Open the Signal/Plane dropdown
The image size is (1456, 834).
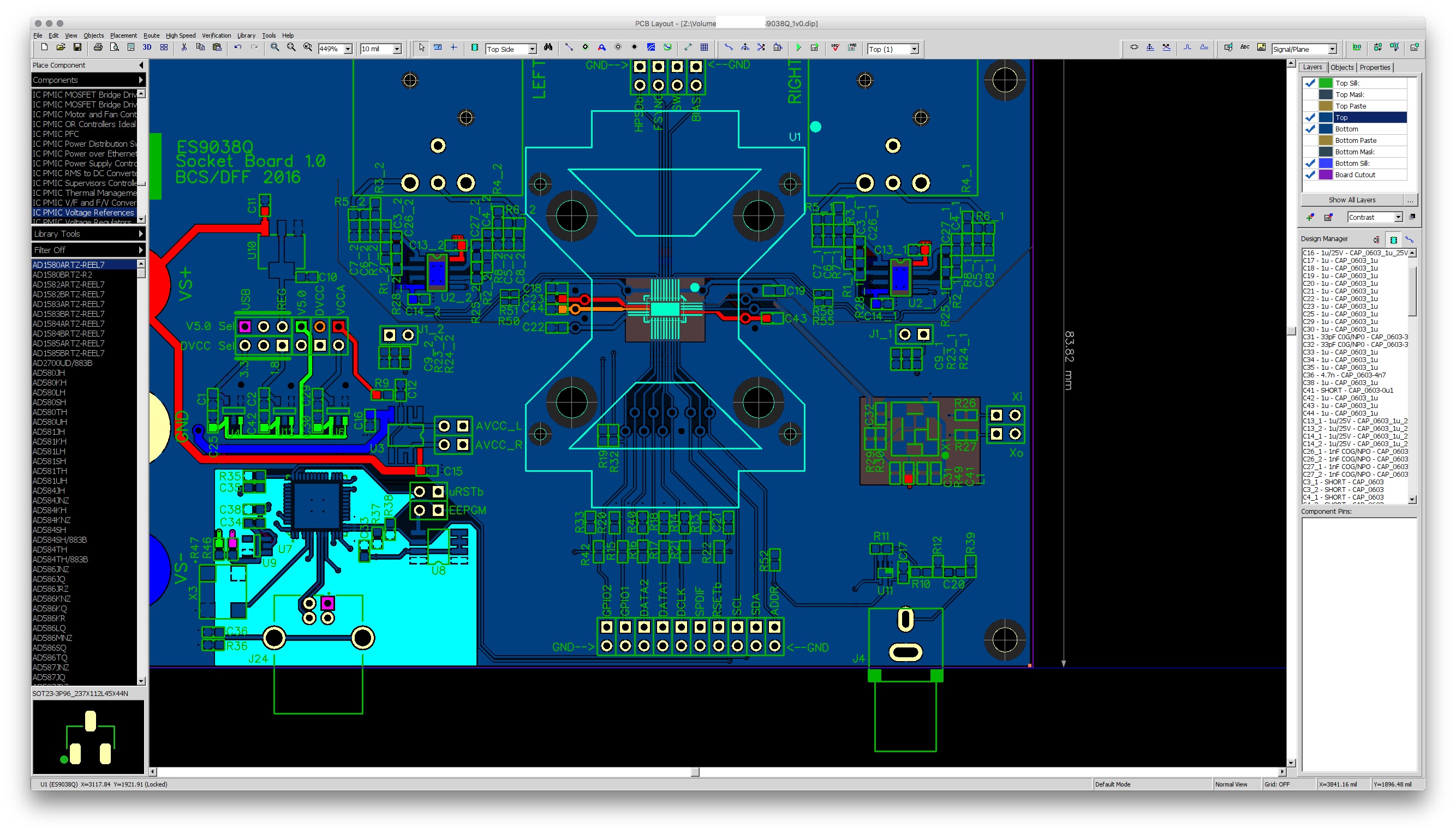point(1332,49)
